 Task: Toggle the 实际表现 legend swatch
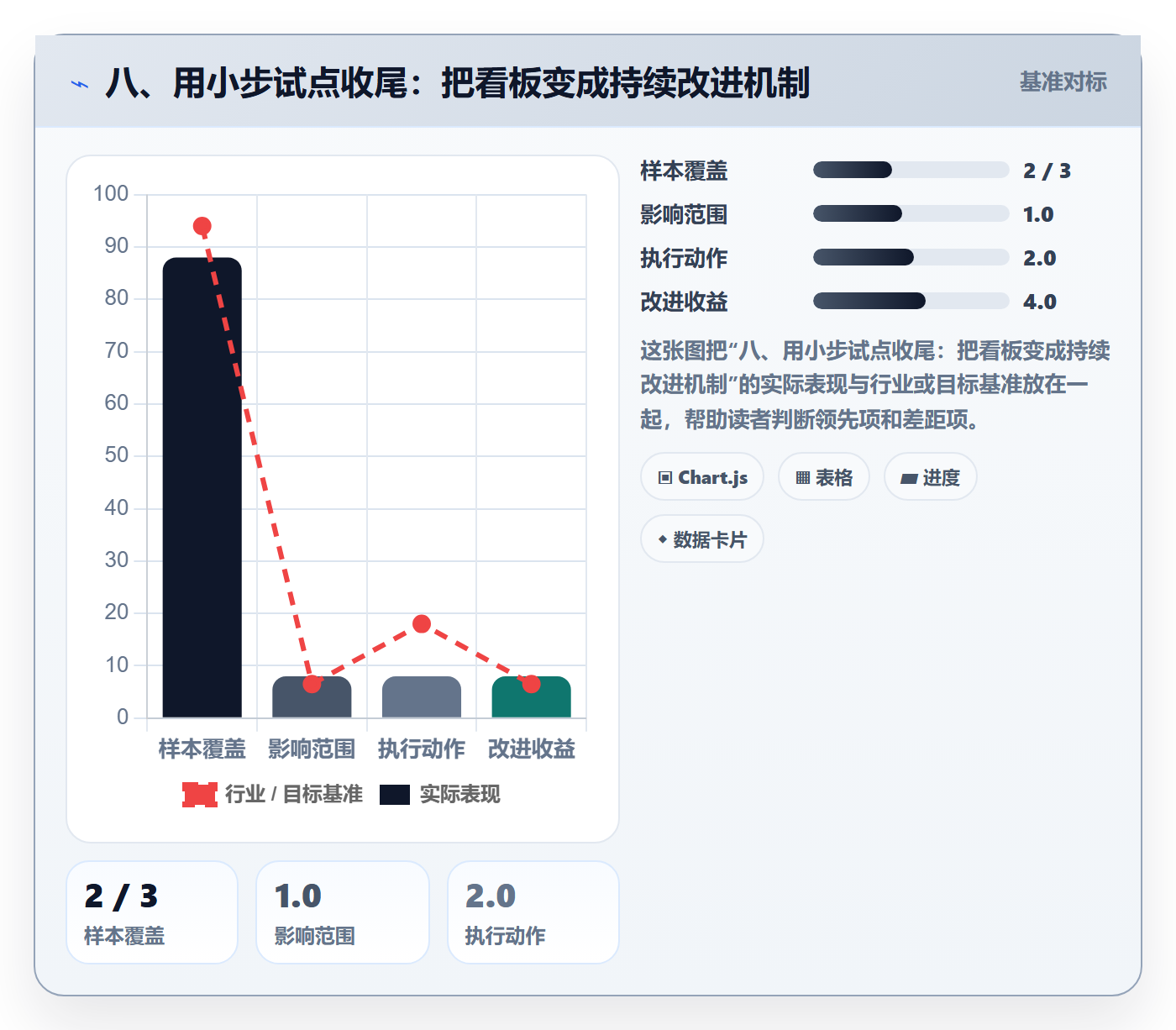395,795
